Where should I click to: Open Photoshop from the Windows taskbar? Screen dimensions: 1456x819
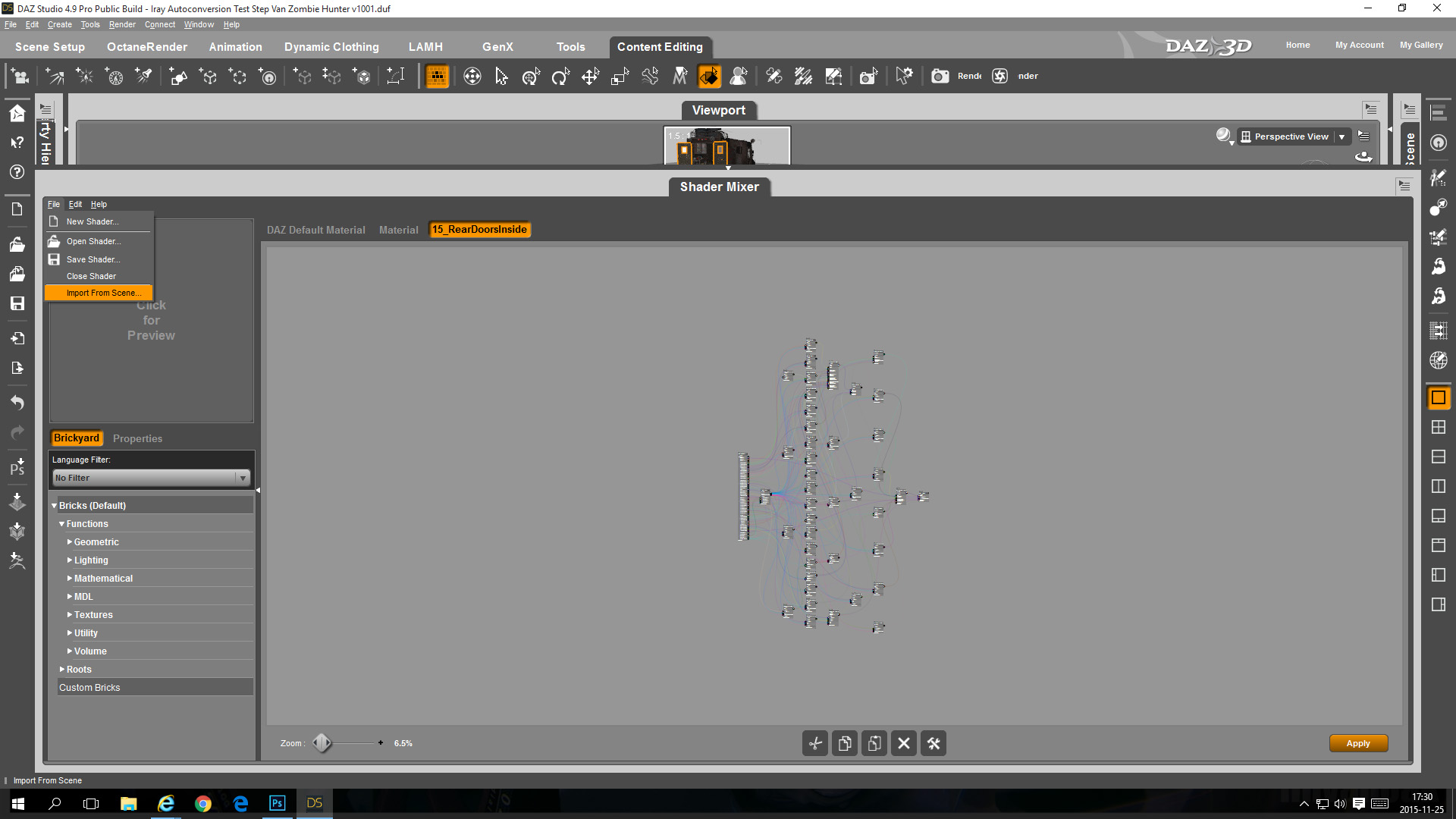(x=277, y=803)
